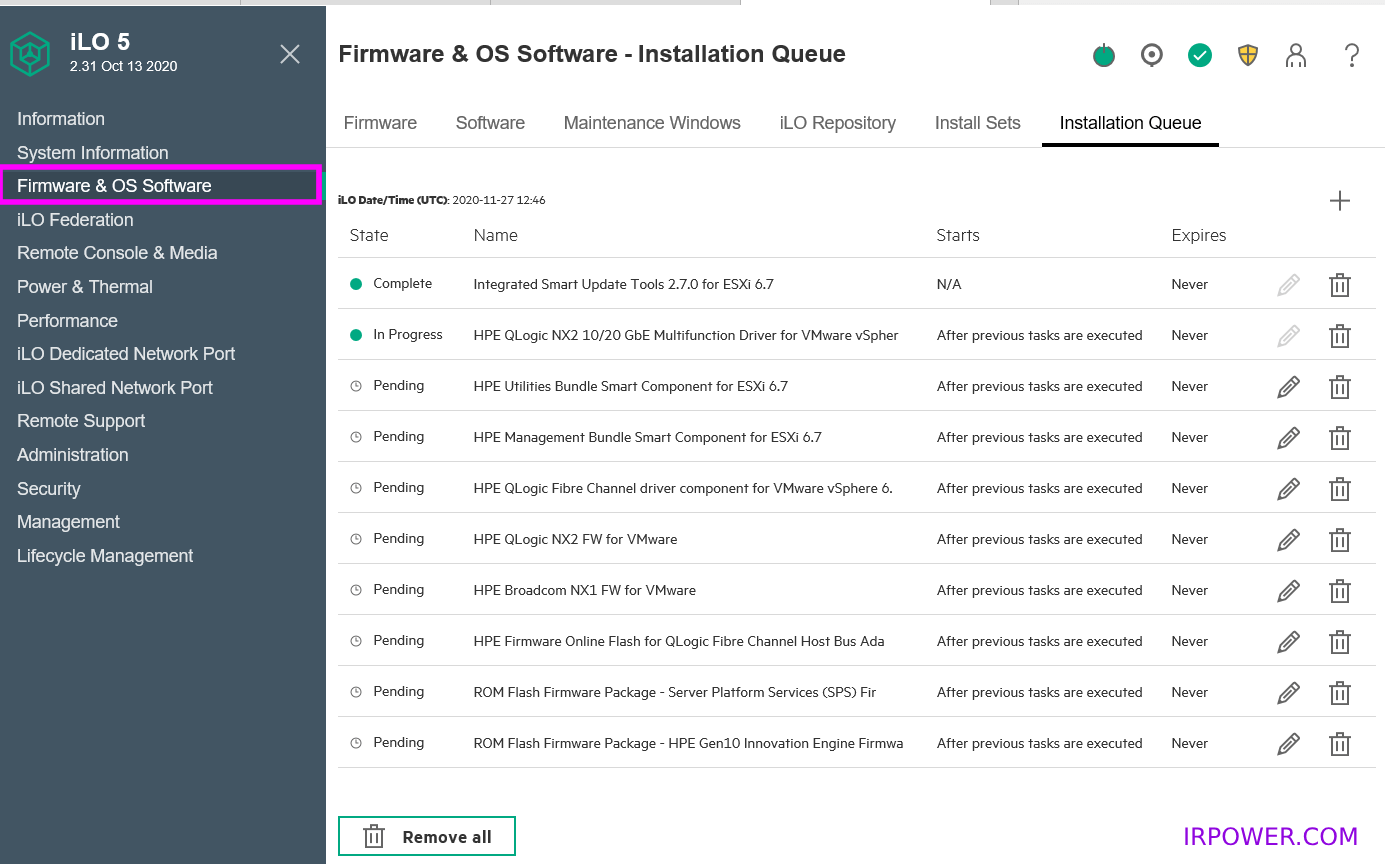Edit HPE Broadcom NX1 FW task
This screenshot has height=864, width=1385.
pyautogui.click(x=1289, y=591)
